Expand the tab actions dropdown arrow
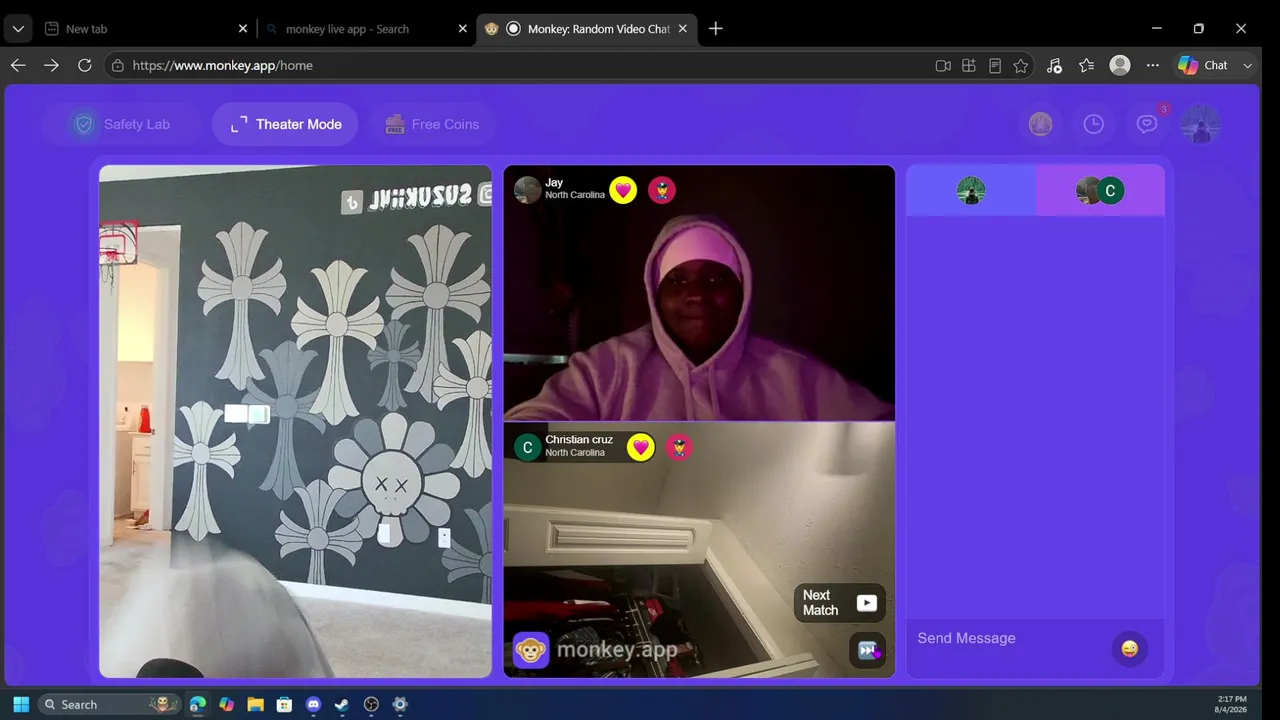The width and height of the screenshot is (1280, 720). pos(18,29)
